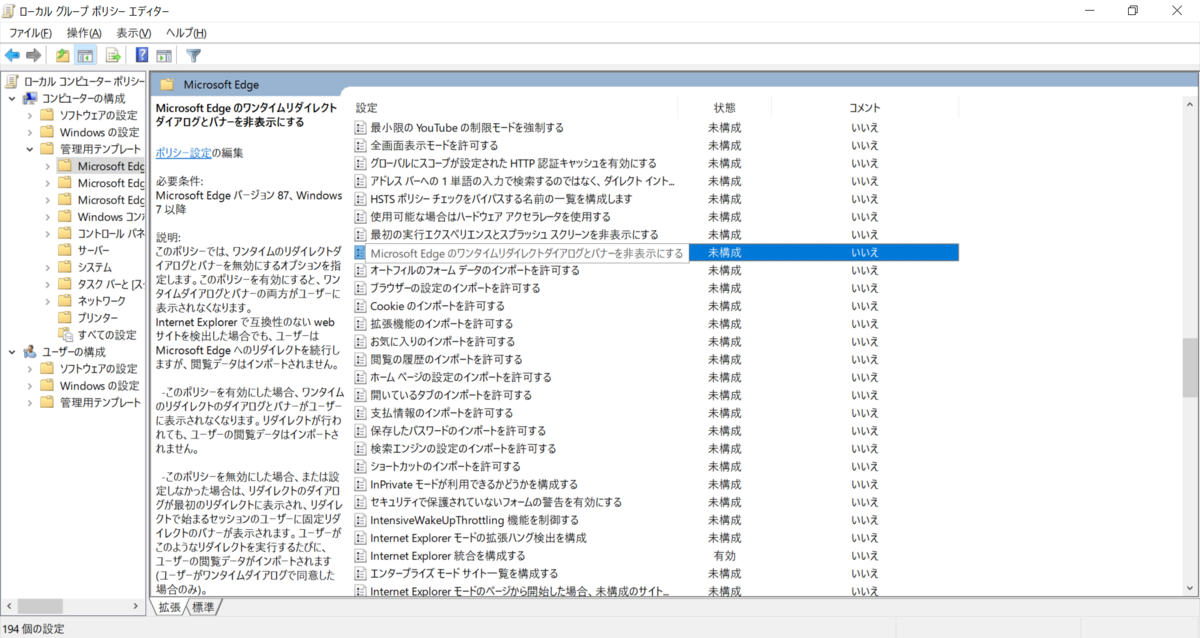Sort by the コメント column header
1200x638 pixels.
pos(864,108)
